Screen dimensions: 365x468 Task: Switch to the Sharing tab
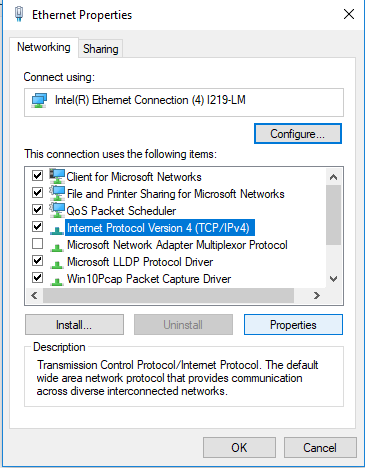pyautogui.click(x=101, y=49)
